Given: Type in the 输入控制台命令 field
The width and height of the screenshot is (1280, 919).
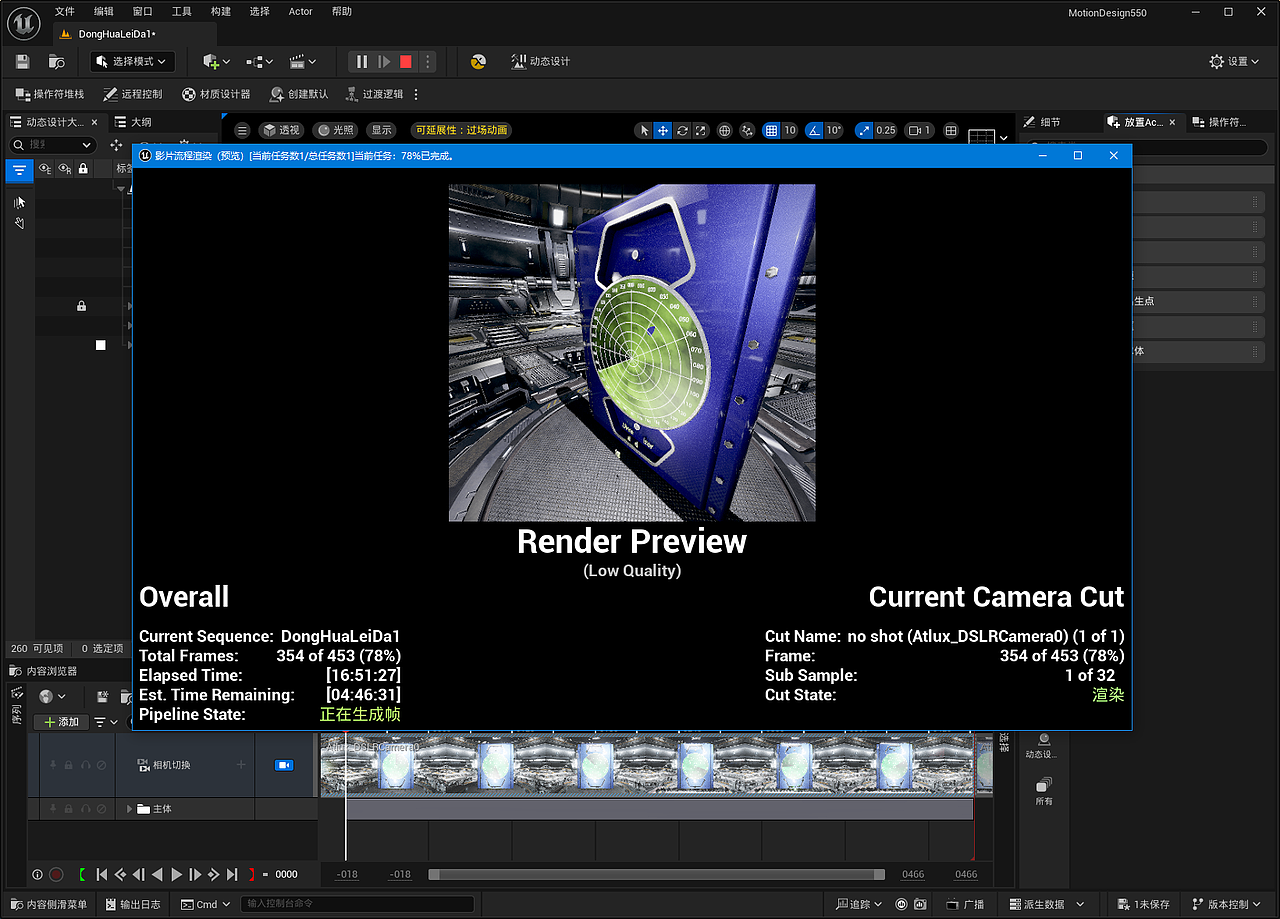Looking at the screenshot, I should coord(357,903).
